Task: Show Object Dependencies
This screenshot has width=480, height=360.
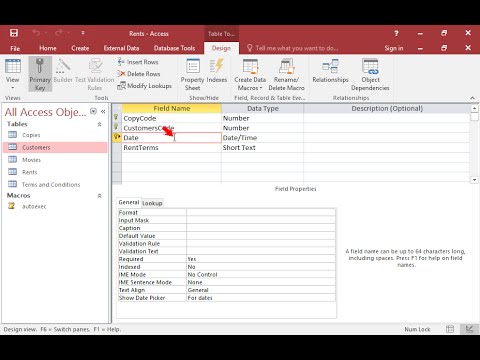Action: (370, 74)
